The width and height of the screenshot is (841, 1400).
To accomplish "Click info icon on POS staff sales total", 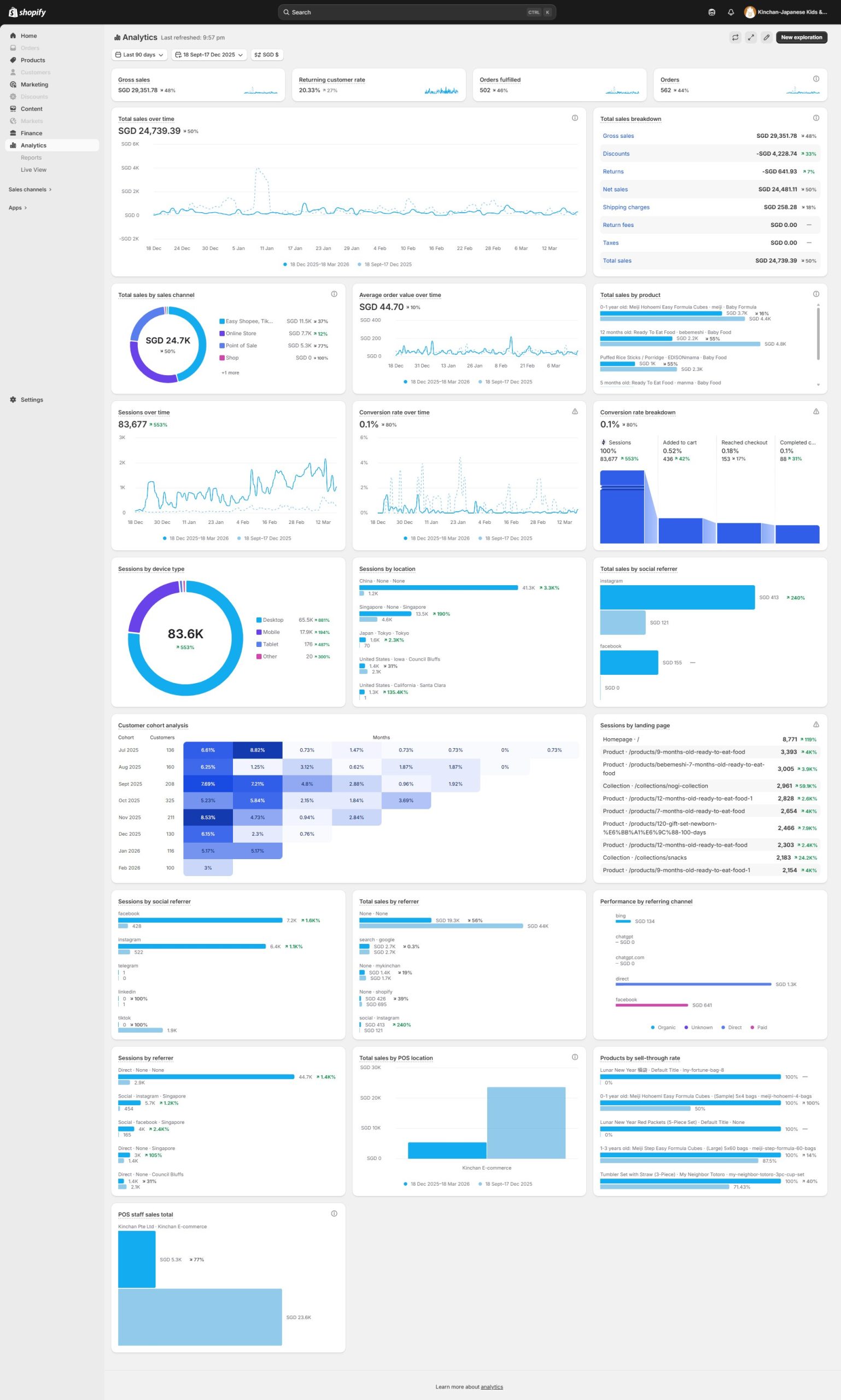I will [334, 1214].
